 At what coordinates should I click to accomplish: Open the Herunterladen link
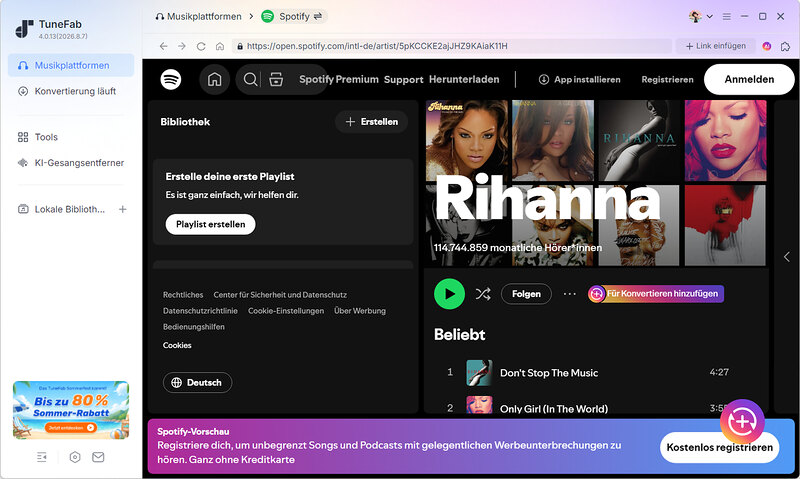pos(464,80)
